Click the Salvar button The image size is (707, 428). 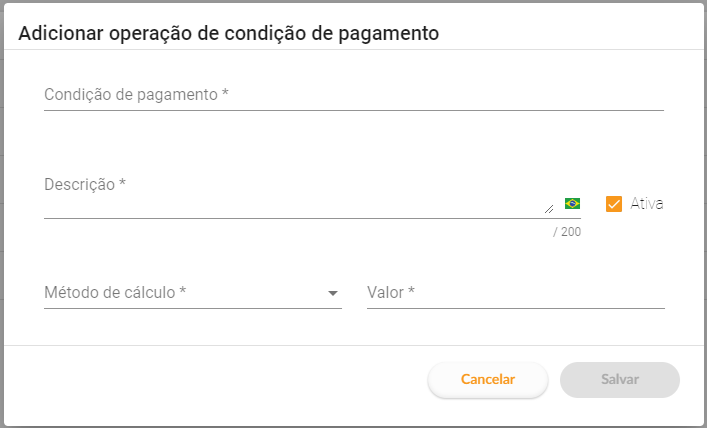click(619, 380)
